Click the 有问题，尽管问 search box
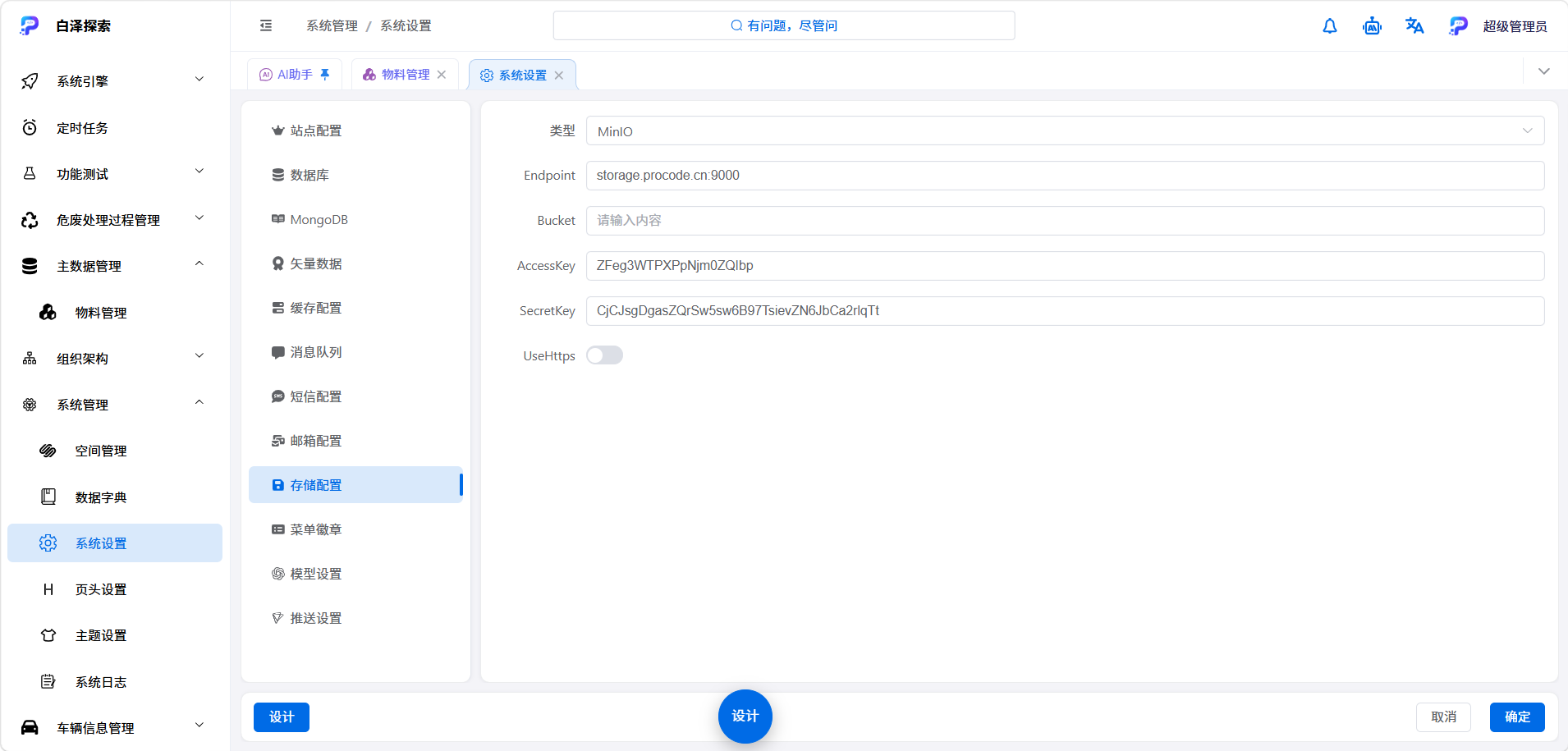 [x=784, y=25]
